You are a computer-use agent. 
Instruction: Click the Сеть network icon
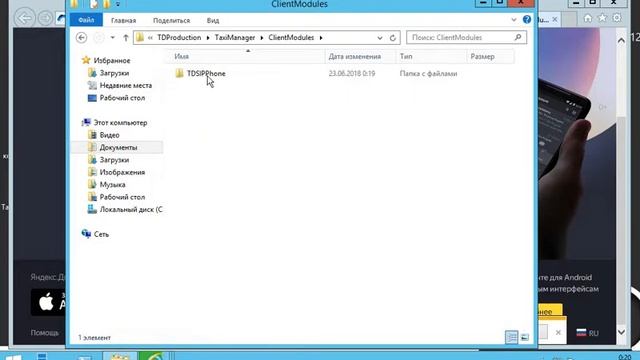tap(86, 234)
